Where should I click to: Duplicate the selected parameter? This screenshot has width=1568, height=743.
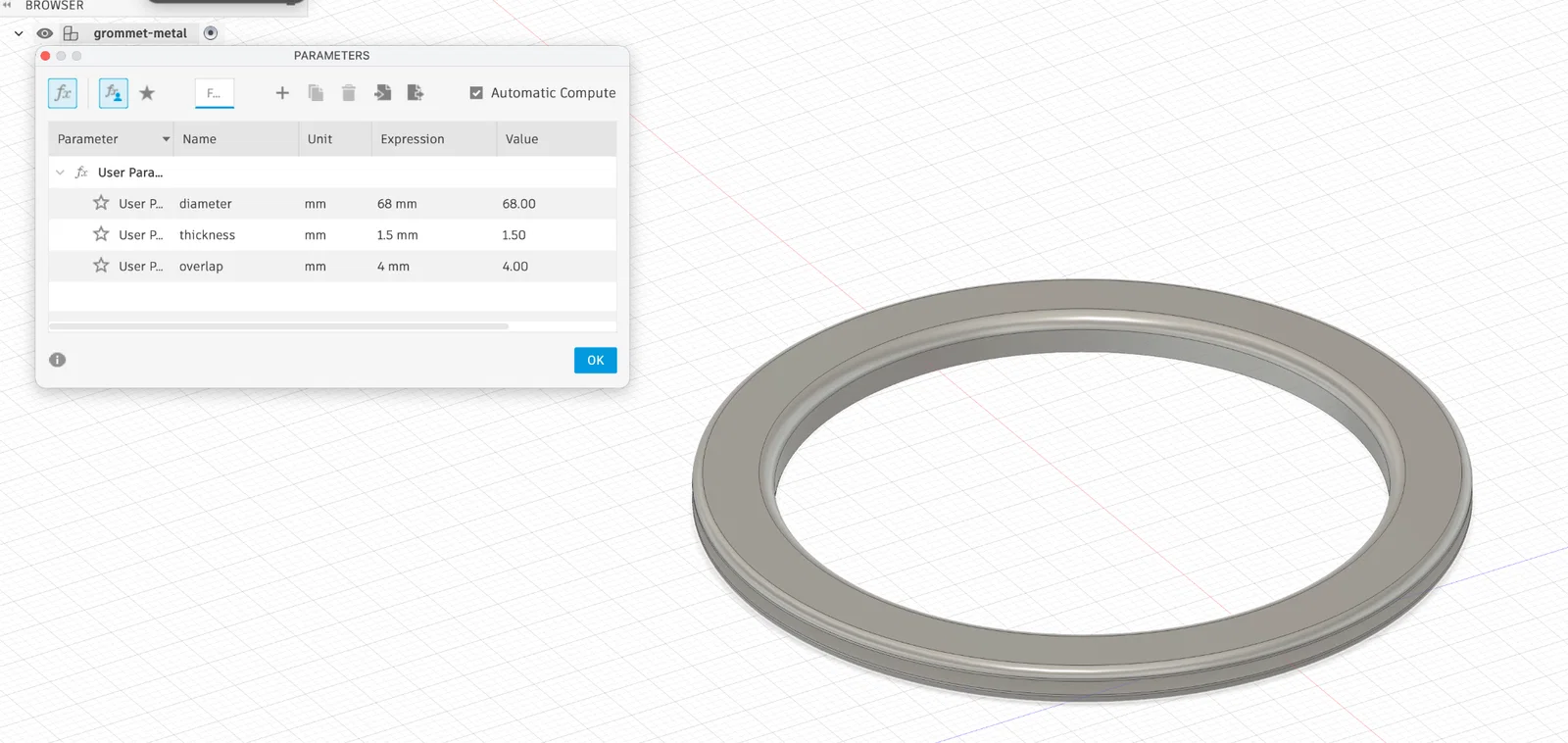click(316, 93)
